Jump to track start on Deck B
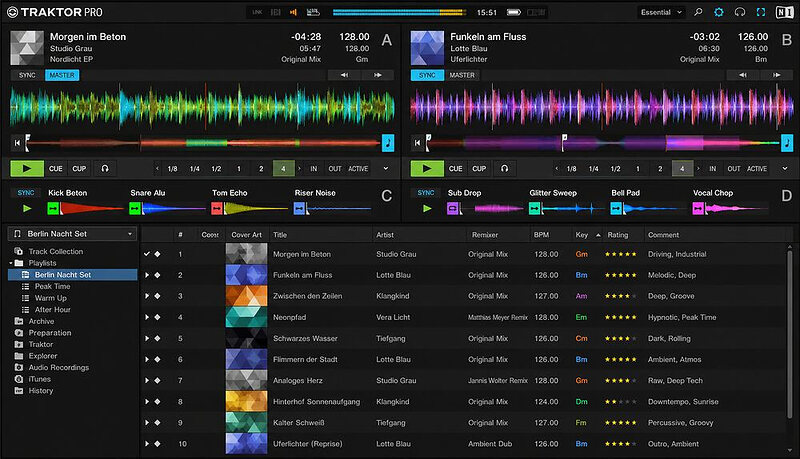This screenshot has width=800, height=459. (x=417, y=143)
